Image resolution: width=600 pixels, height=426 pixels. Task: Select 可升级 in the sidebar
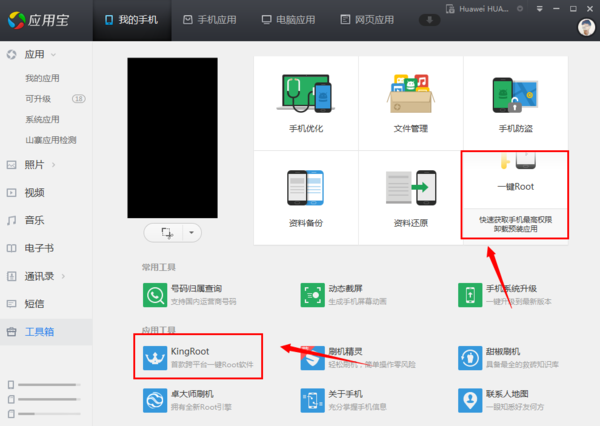[38, 98]
